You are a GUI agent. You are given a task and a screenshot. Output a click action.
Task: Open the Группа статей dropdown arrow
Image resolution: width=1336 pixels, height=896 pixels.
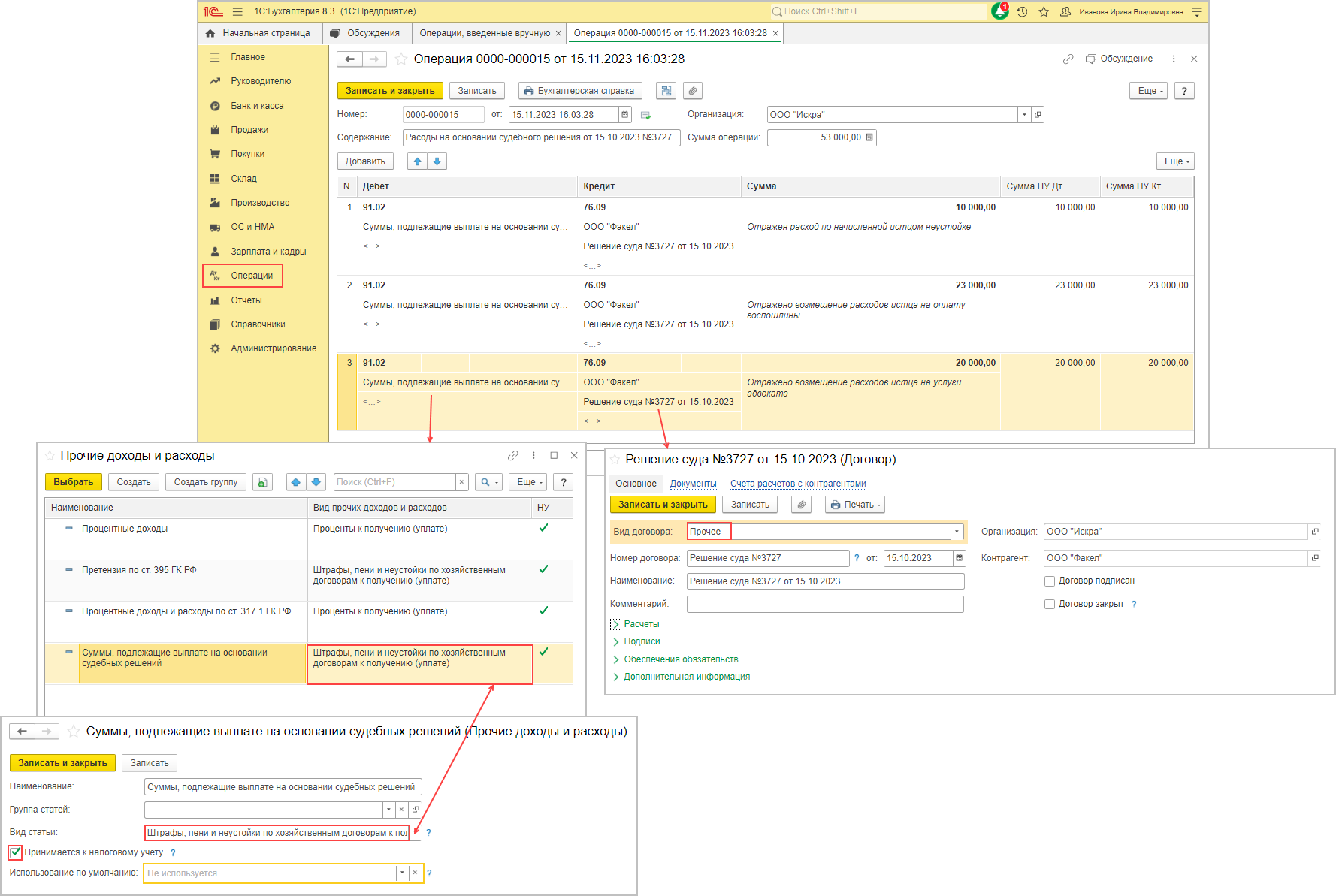pyautogui.click(x=388, y=810)
